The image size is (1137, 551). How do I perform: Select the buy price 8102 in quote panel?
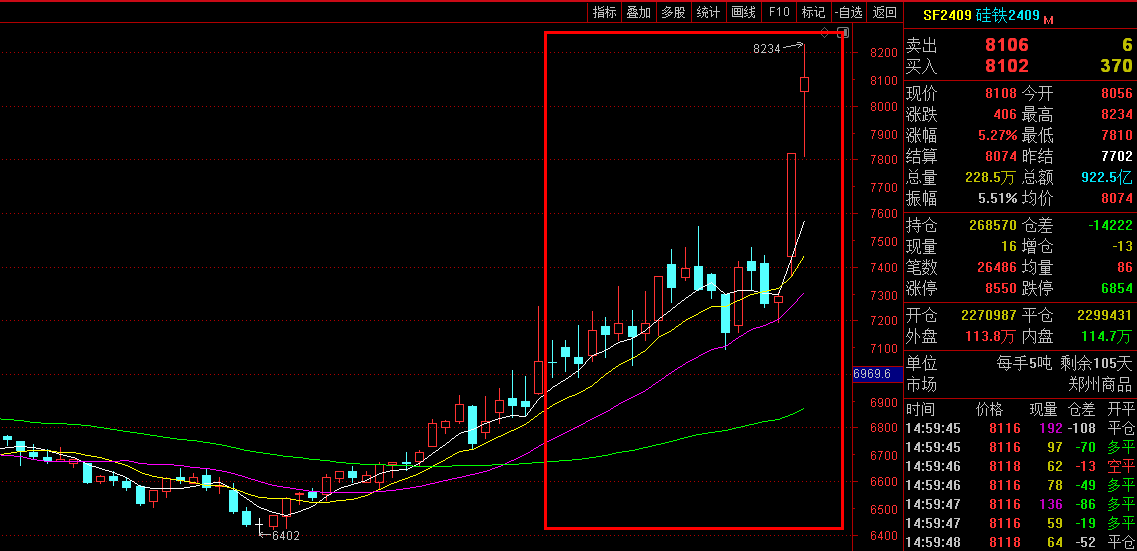coord(1006,66)
